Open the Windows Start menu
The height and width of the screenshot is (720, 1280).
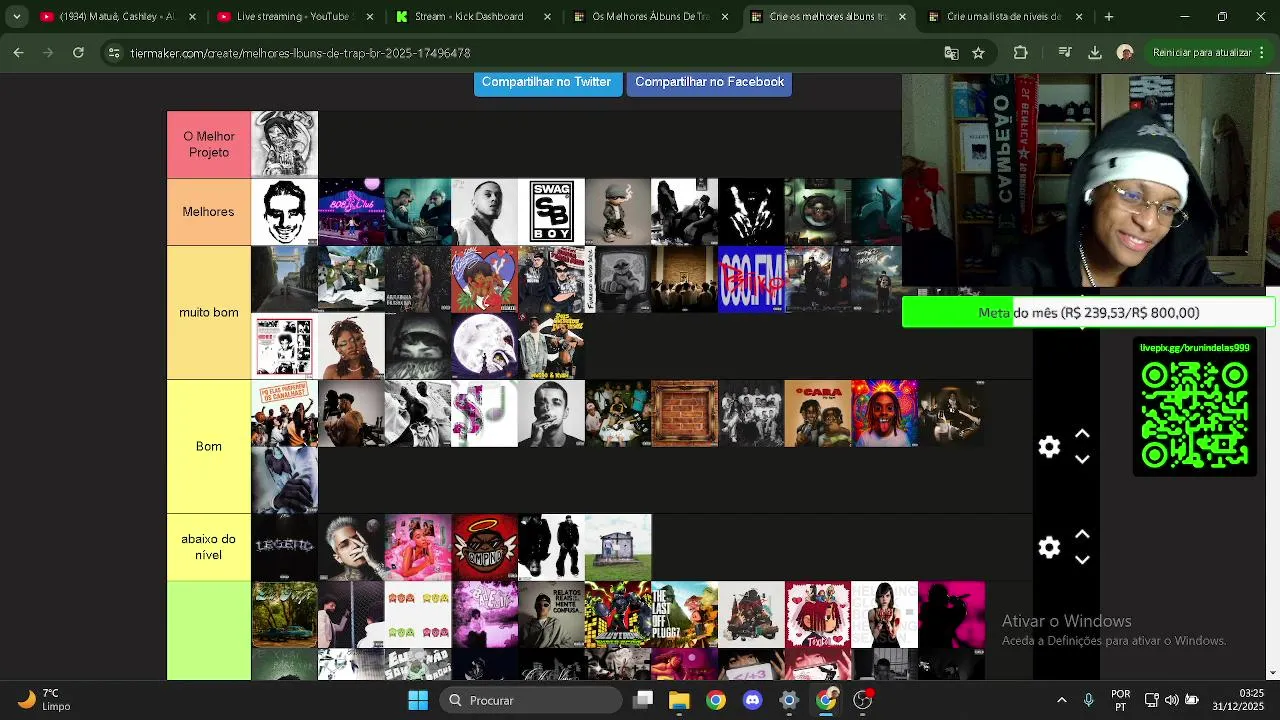click(x=418, y=700)
